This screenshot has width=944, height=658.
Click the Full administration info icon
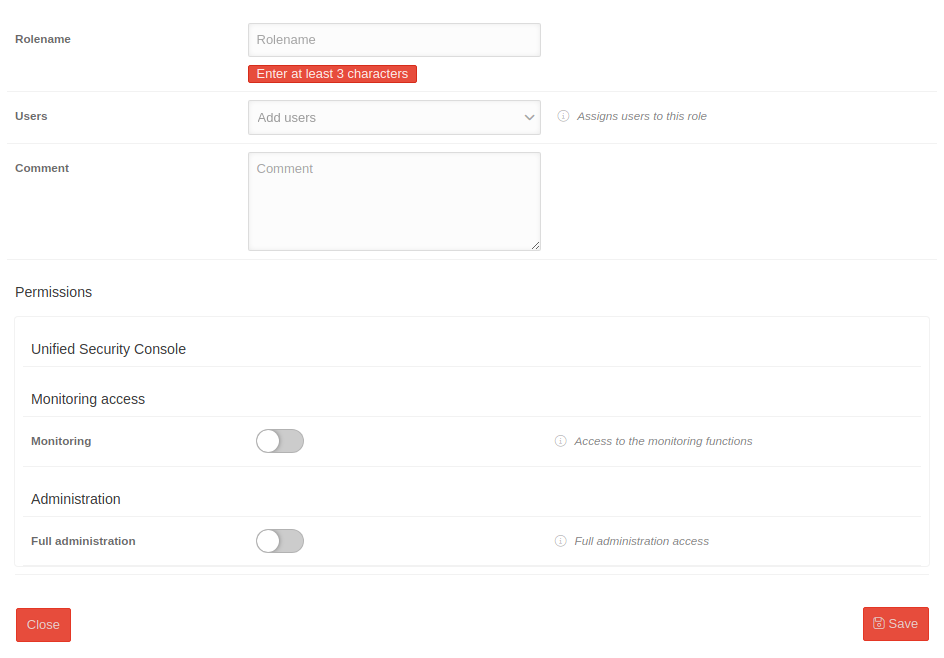(x=561, y=541)
